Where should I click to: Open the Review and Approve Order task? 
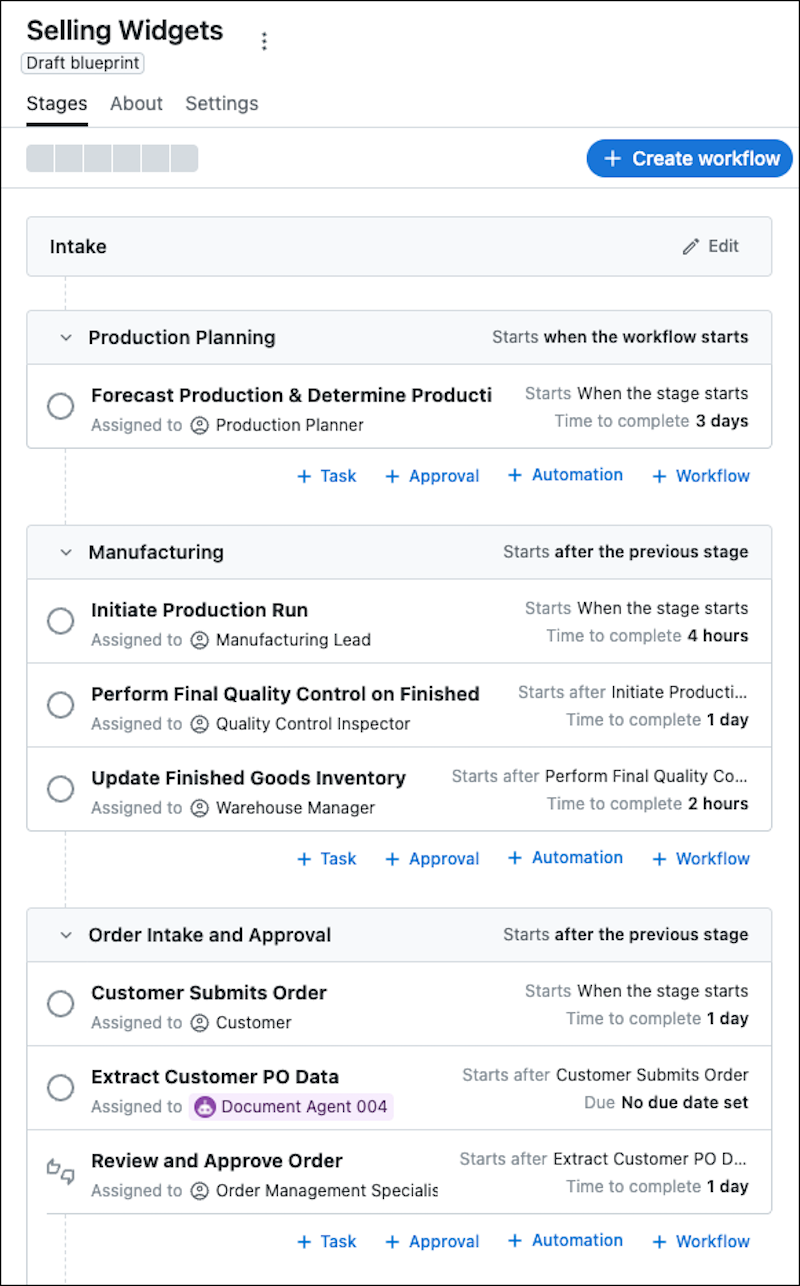click(x=217, y=1161)
